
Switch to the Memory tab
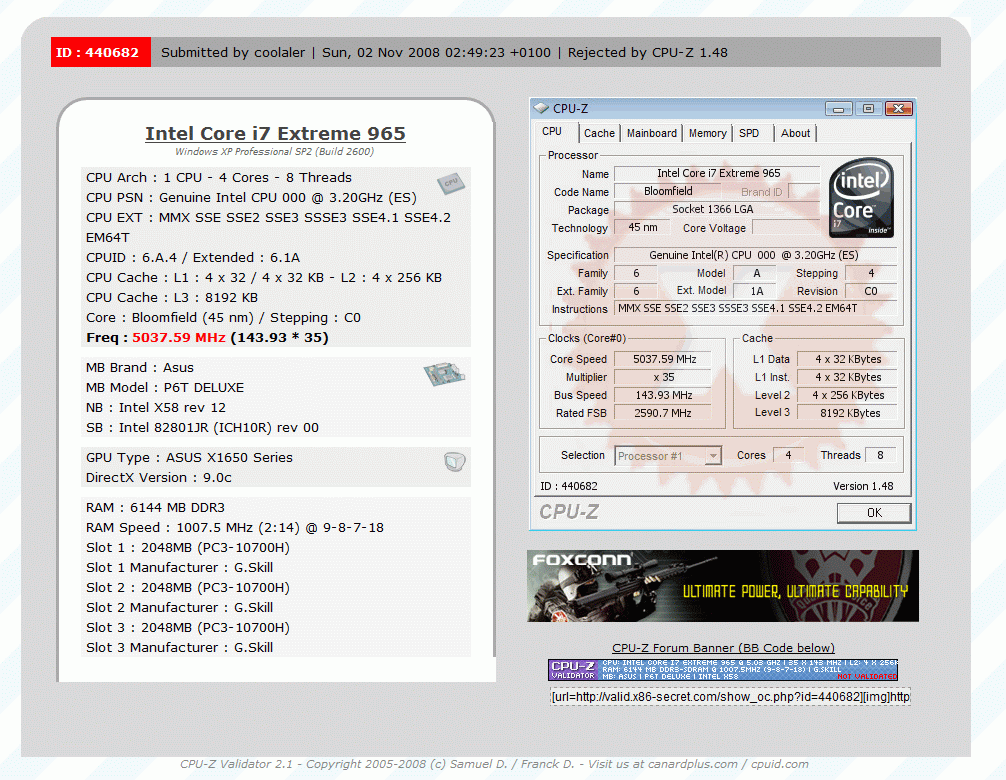tap(708, 133)
